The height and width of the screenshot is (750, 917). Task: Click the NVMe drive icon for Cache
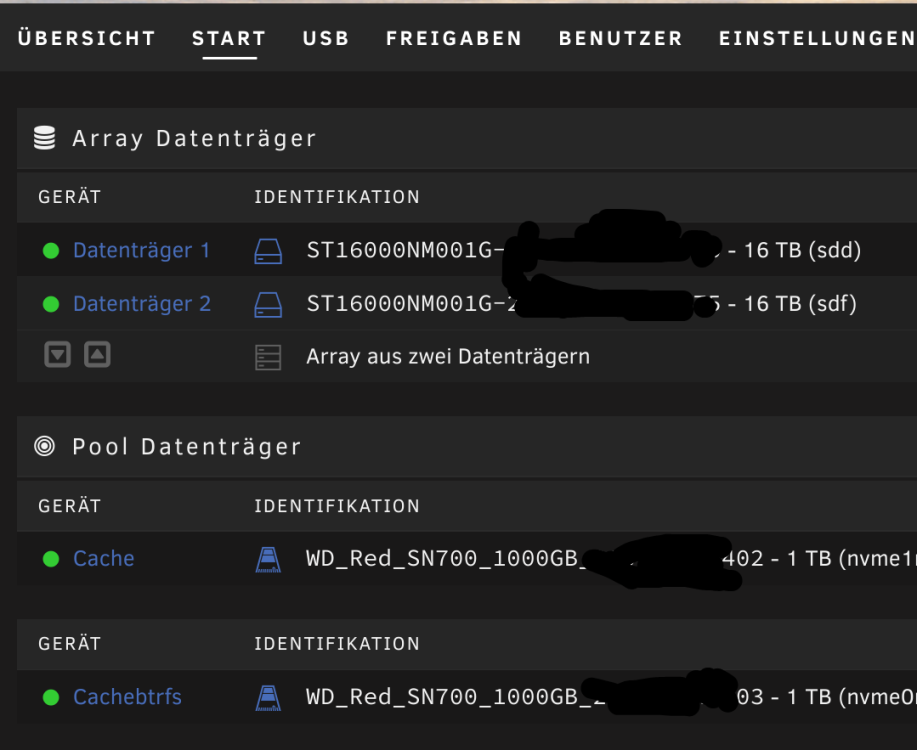[268, 559]
